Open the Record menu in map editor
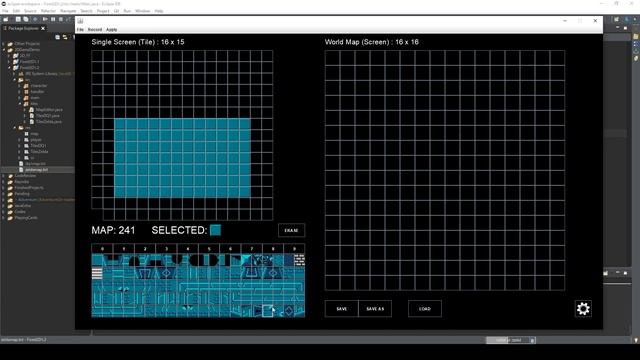This screenshot has height=360, width=640. click(x=95, y=29)
